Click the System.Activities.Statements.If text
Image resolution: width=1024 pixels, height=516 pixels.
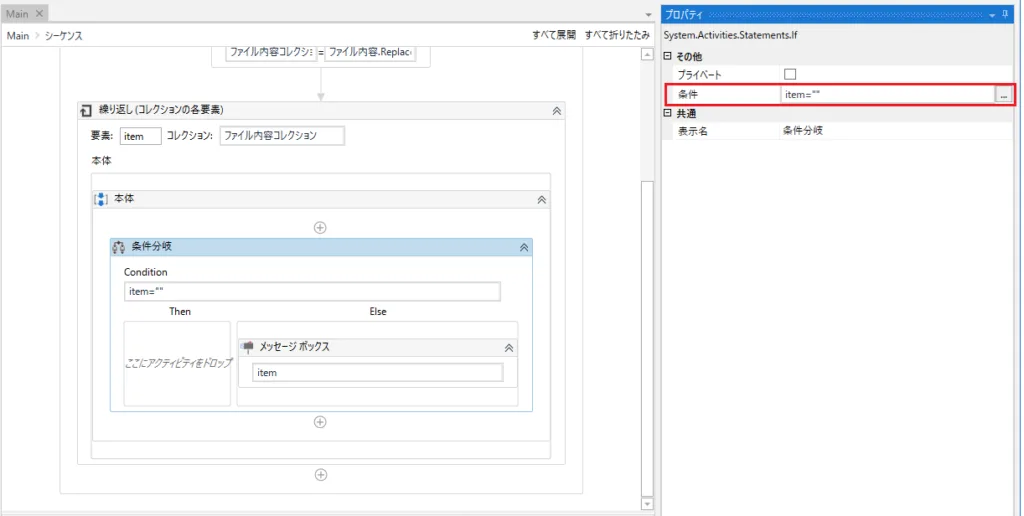[730, 35]
